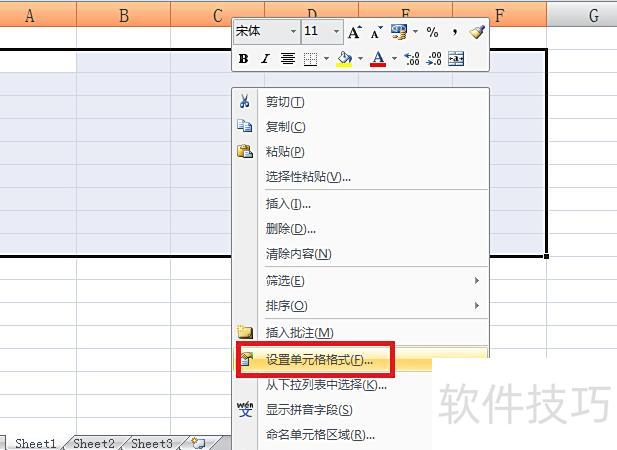Expand the accounting format dropdown arrow
The height and width of the screenshot is (450, 617).
(416, 31)
